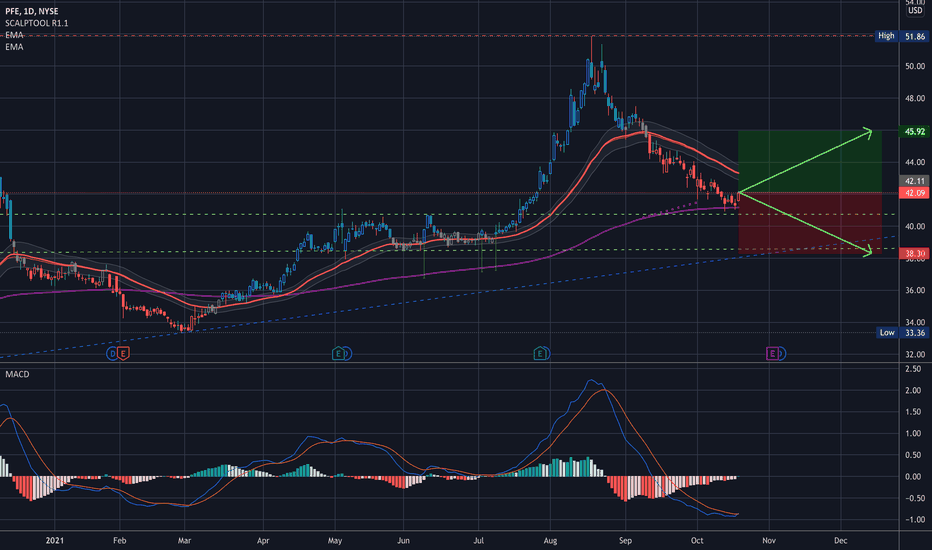Select the blue dashed trendline near April
The height and width of the screenshot is (550, 932).
[x=263, y=320]
